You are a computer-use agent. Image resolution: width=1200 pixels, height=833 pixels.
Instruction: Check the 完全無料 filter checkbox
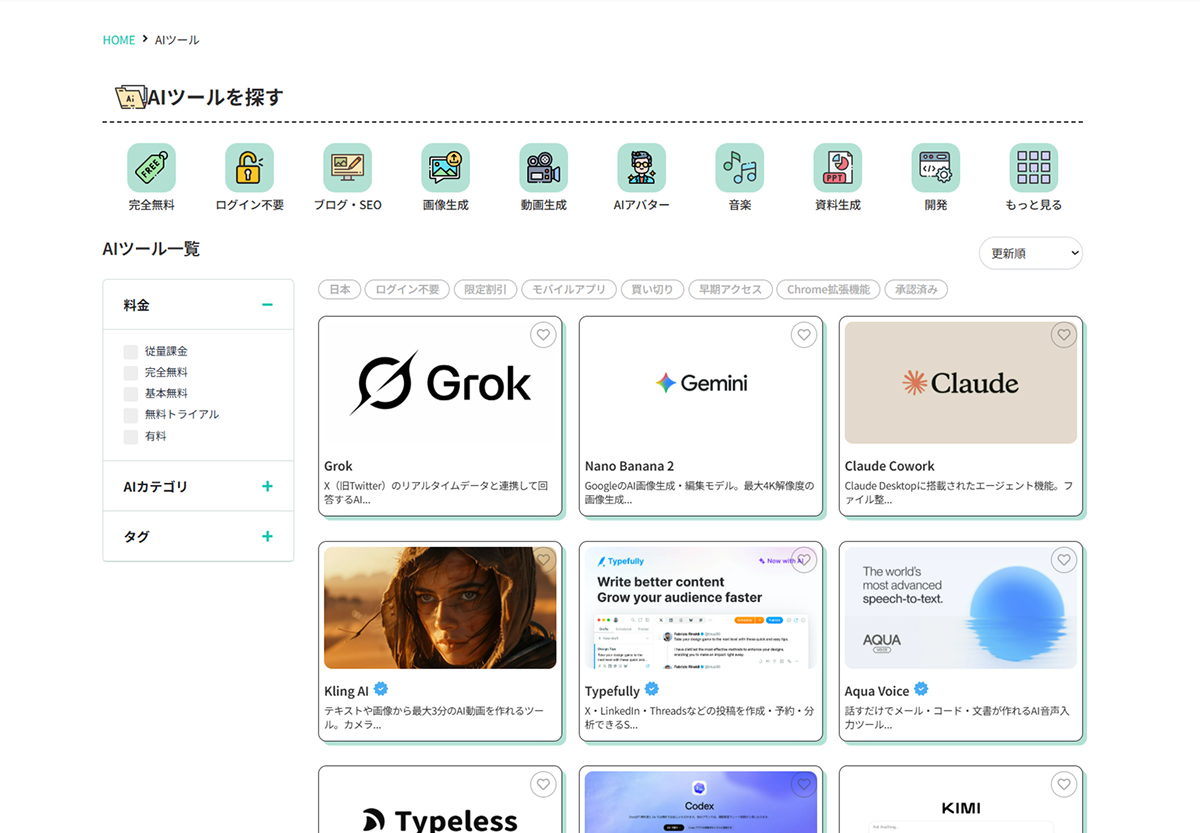[131, 373]
